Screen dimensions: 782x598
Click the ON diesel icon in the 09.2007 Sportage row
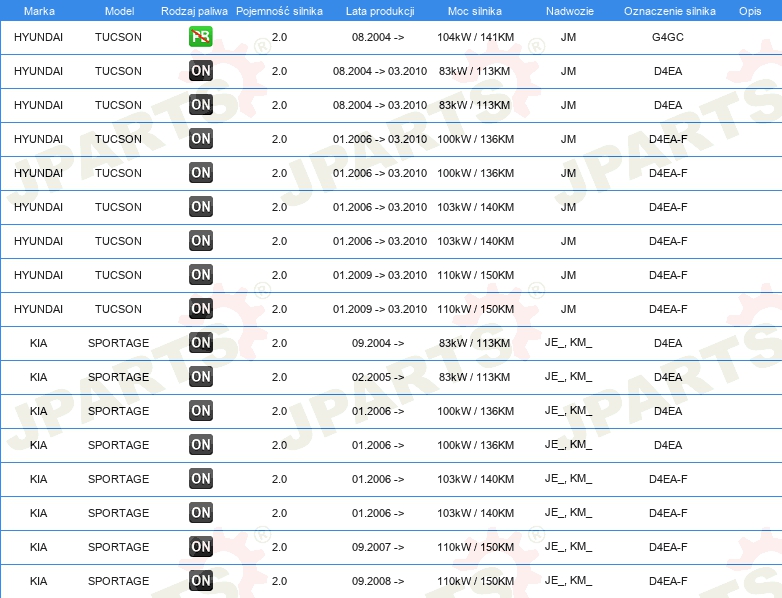click(x=200, y=547)
